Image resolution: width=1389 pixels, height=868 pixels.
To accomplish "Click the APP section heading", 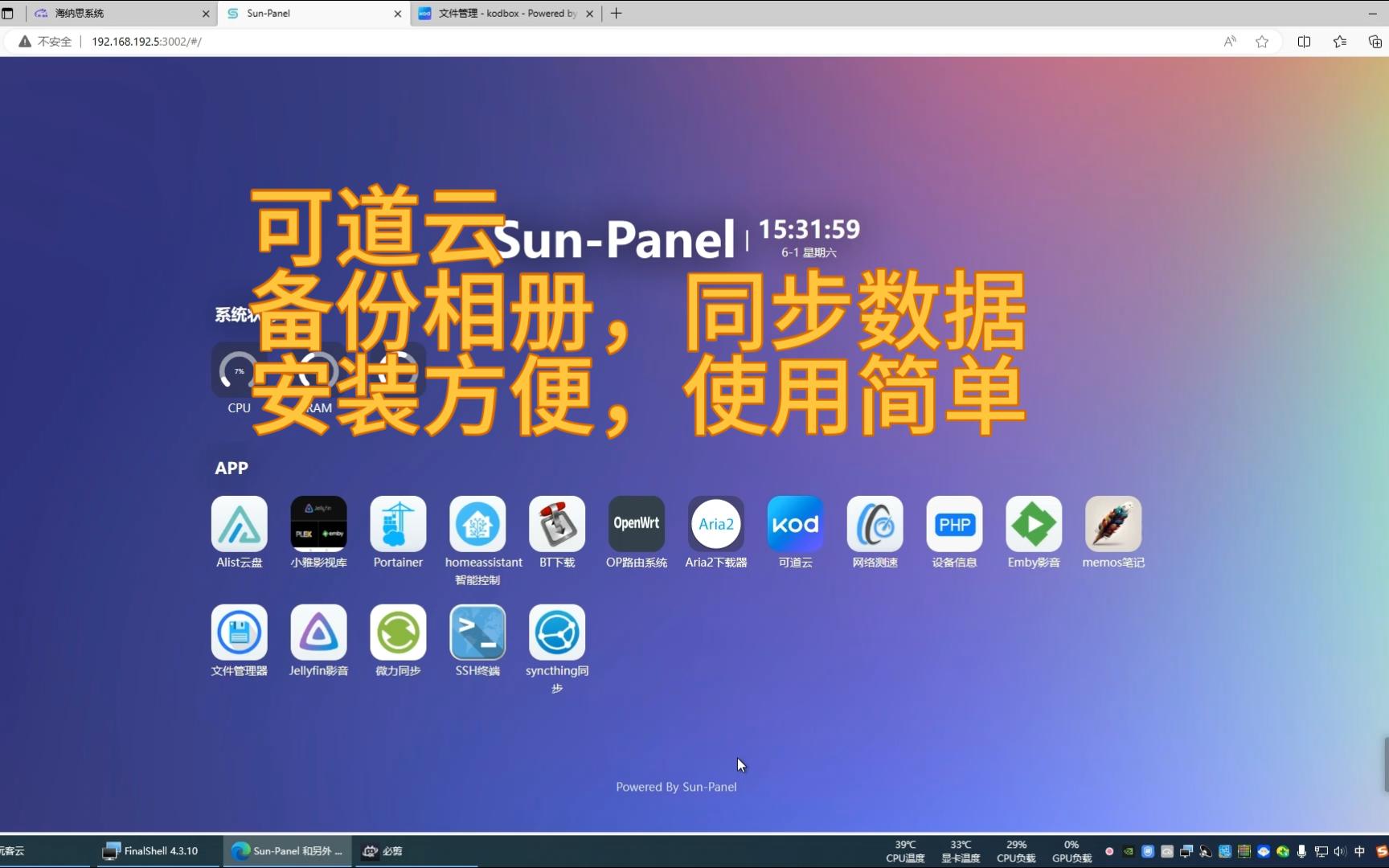I will [x=231, y=468].
